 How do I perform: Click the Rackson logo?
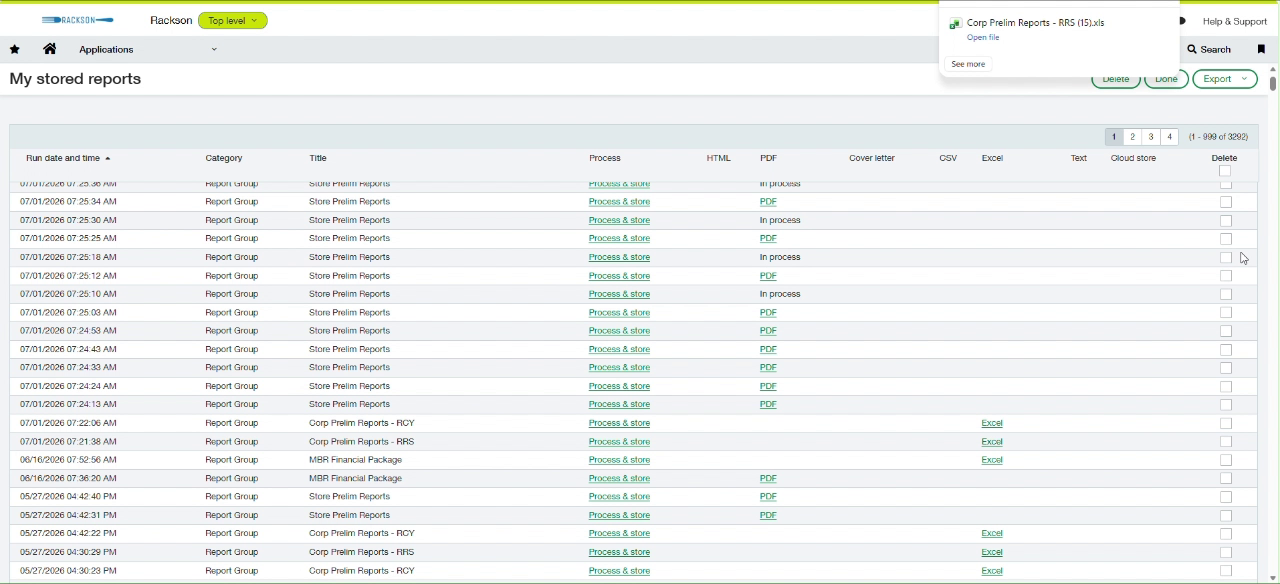coord(78,20)
